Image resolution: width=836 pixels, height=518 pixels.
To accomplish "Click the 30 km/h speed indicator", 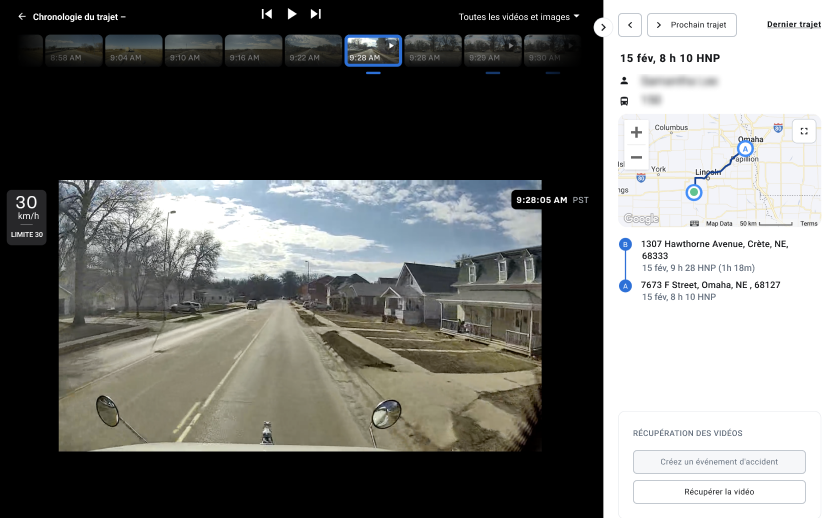I will tap(27, 217).
